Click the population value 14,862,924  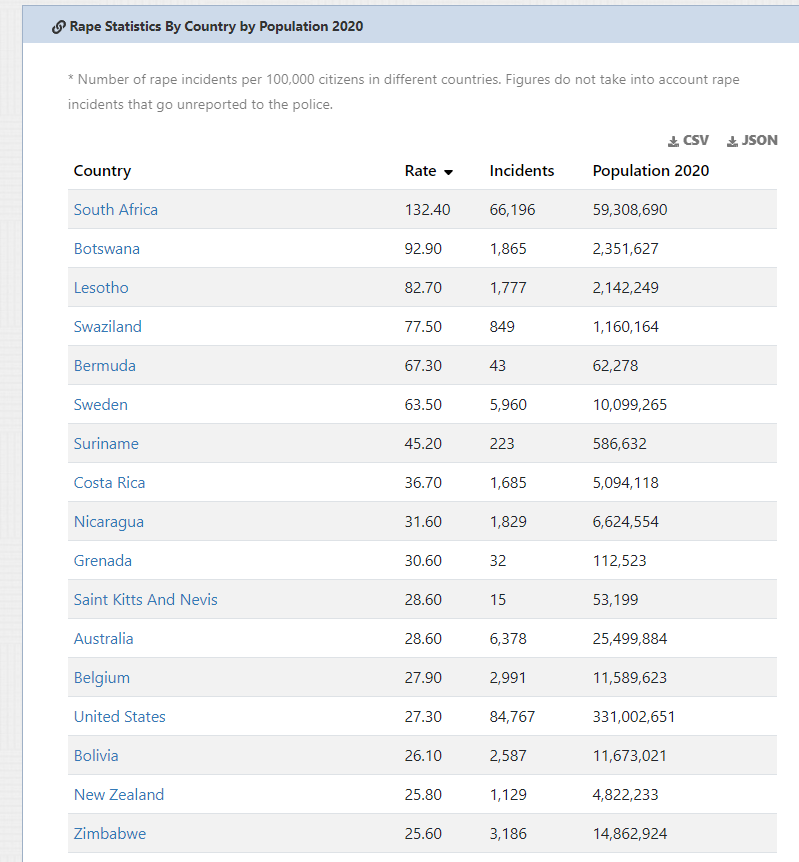(630, 834)
